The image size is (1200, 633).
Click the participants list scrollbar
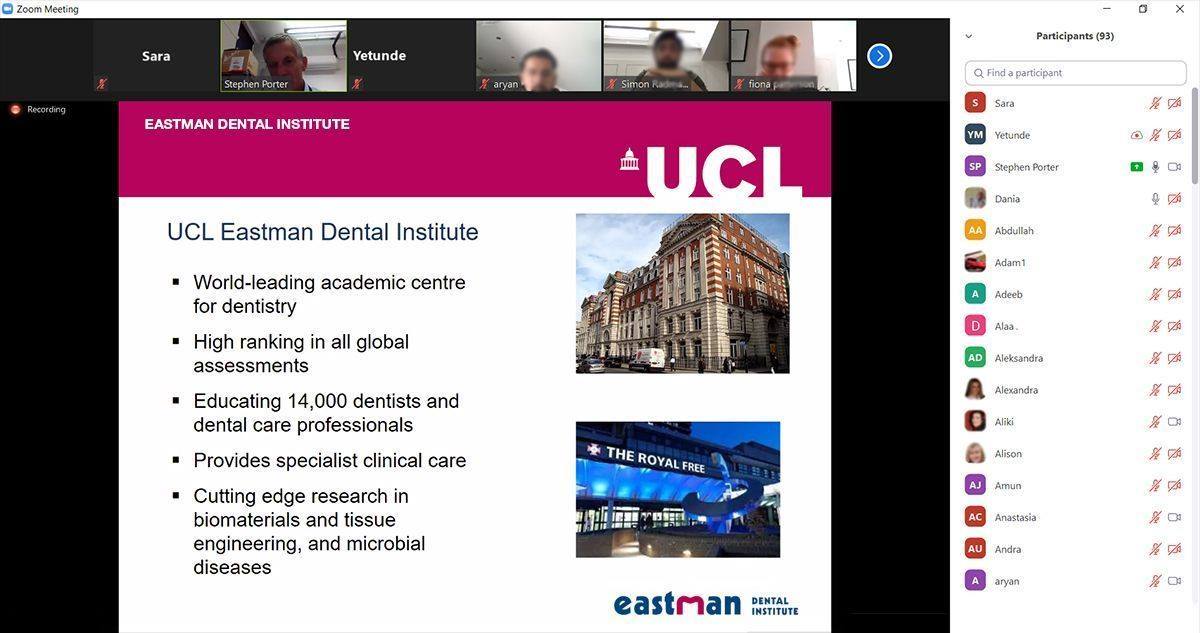[1194, 135]
